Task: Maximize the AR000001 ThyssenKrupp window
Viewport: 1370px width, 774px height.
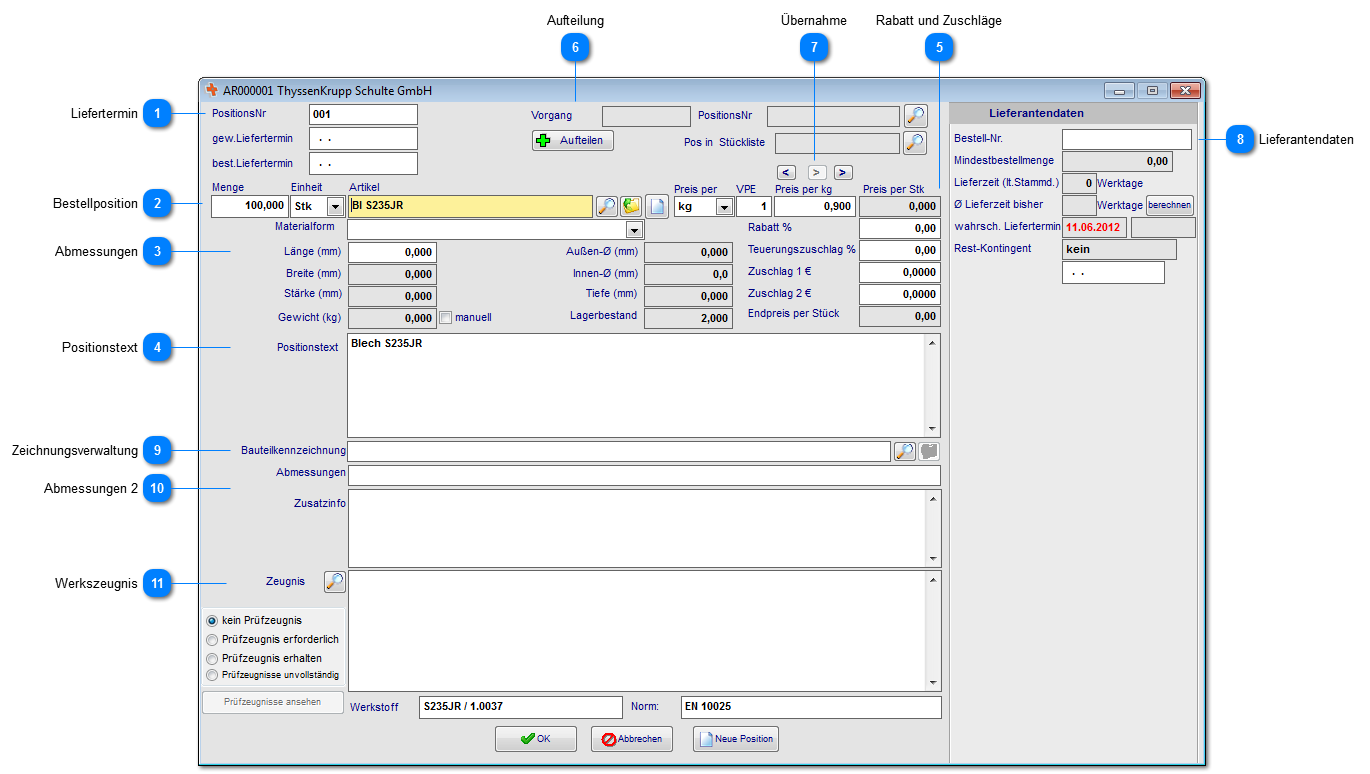Action: pos(1152,90)
